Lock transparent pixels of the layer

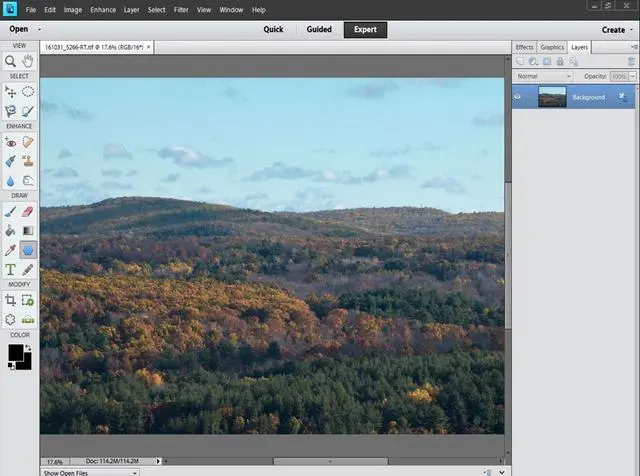click(x=574, y=61)
